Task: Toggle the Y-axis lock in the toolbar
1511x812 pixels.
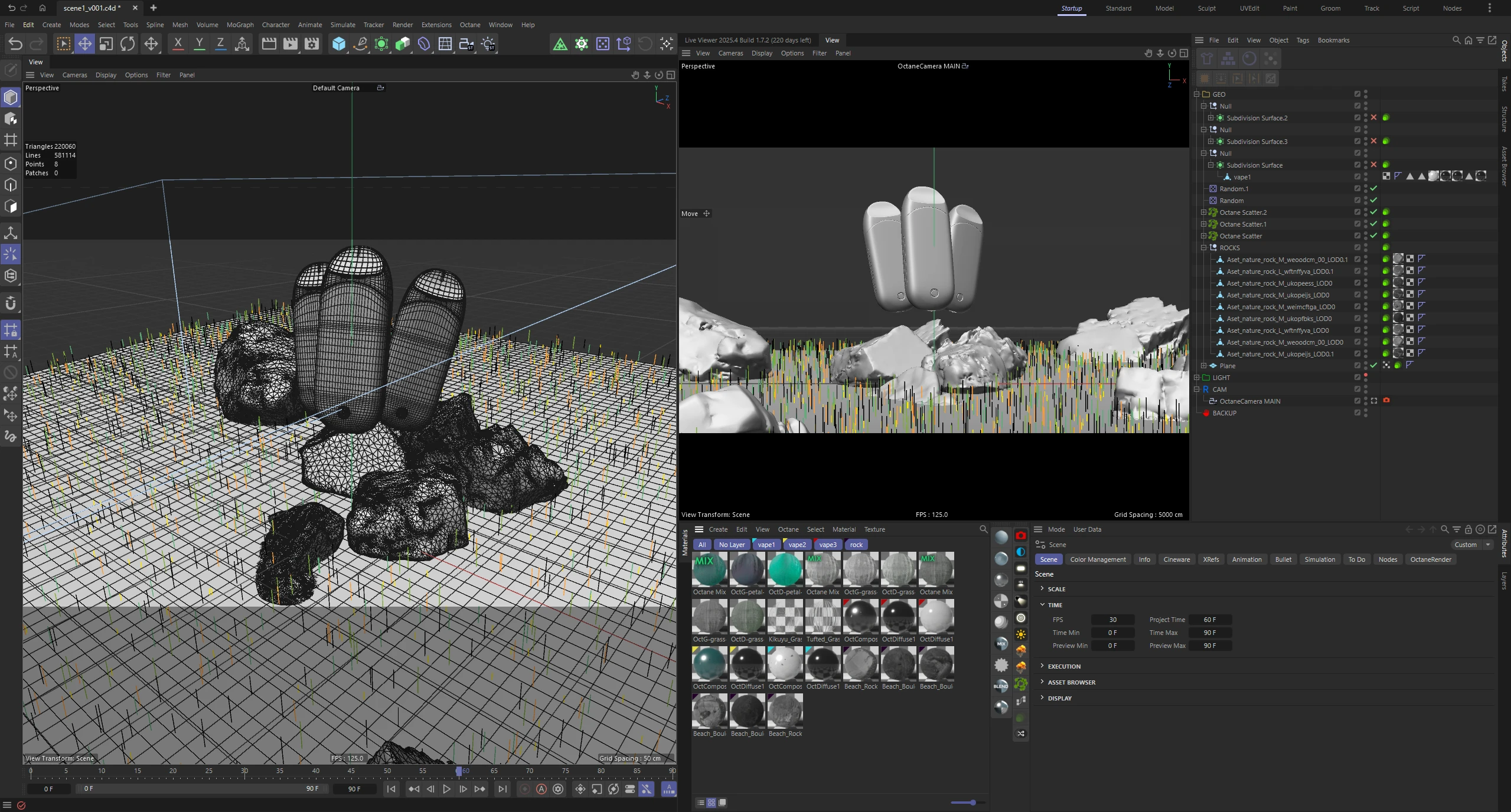Action: tap(199, 44)
